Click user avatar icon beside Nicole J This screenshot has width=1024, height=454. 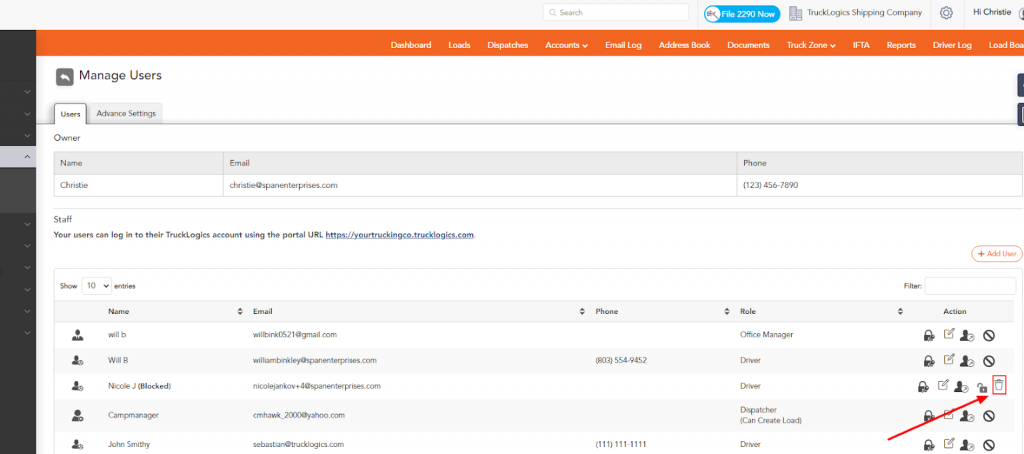click(x=78, y=387)
